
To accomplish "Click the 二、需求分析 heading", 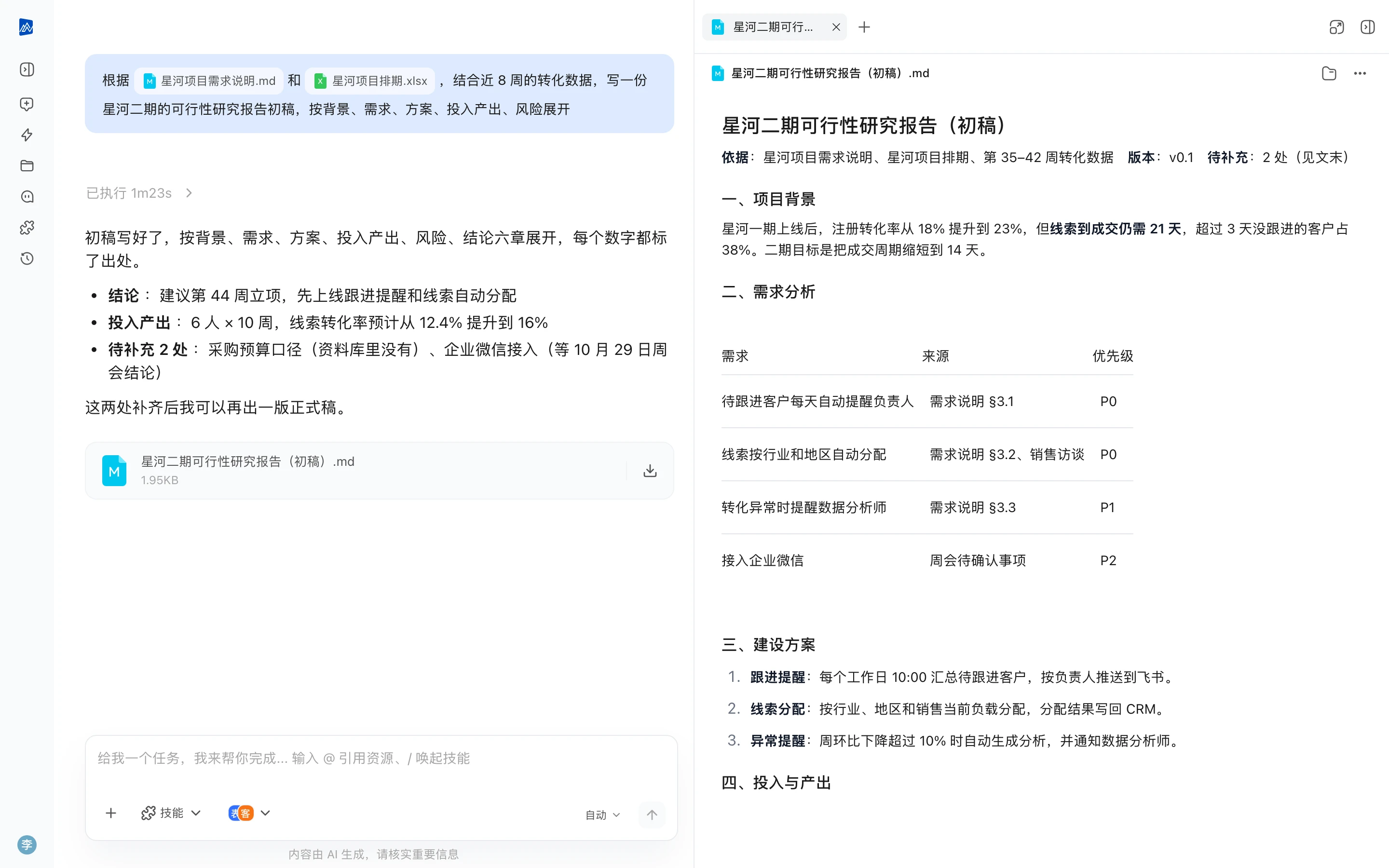I will pyautogui.click(x=769, y=292).
